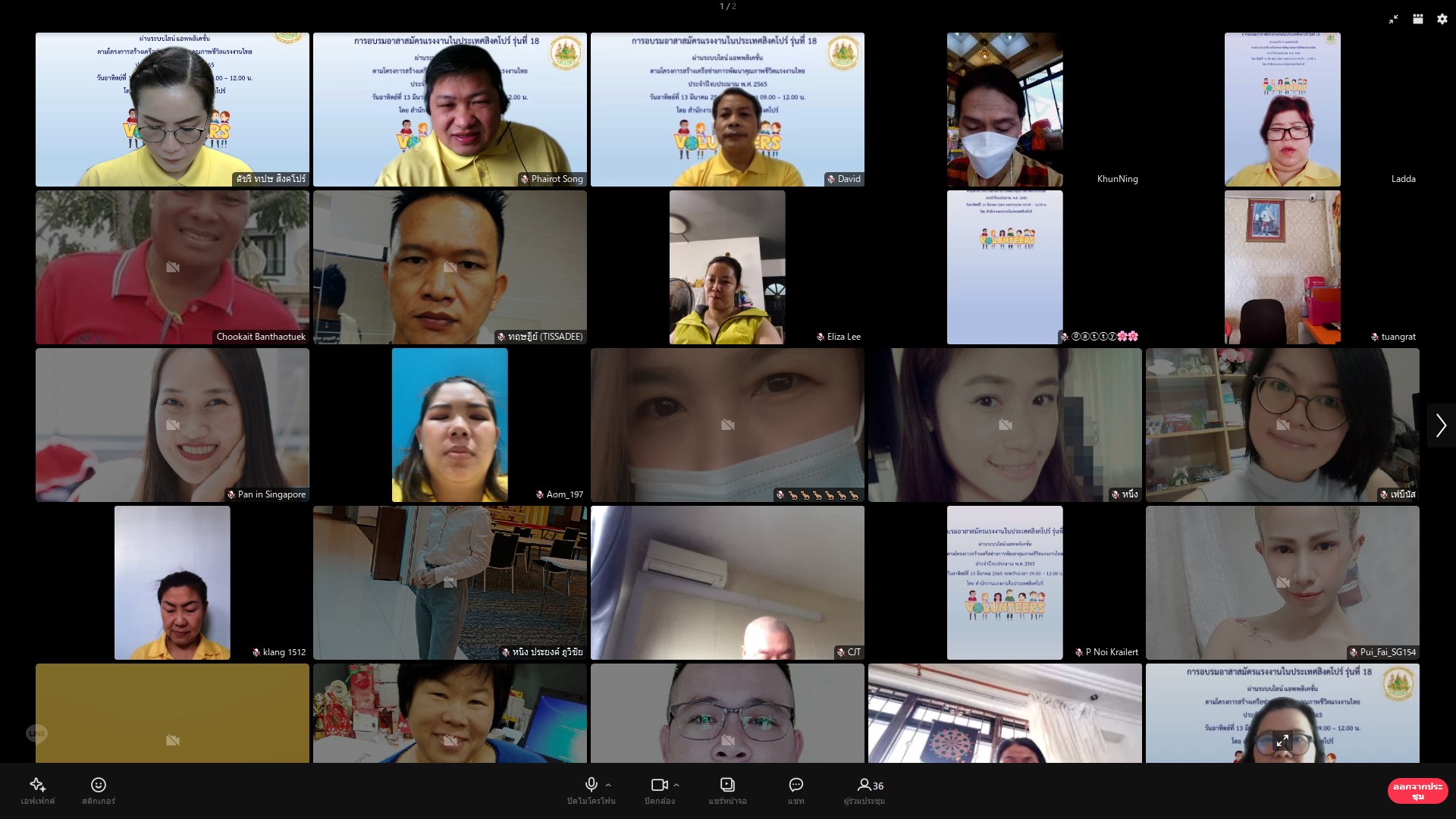Select Phairot Song's video tile
This screenshot has height=819, width=1456.
pyautogui.click(x=450, y=109)
